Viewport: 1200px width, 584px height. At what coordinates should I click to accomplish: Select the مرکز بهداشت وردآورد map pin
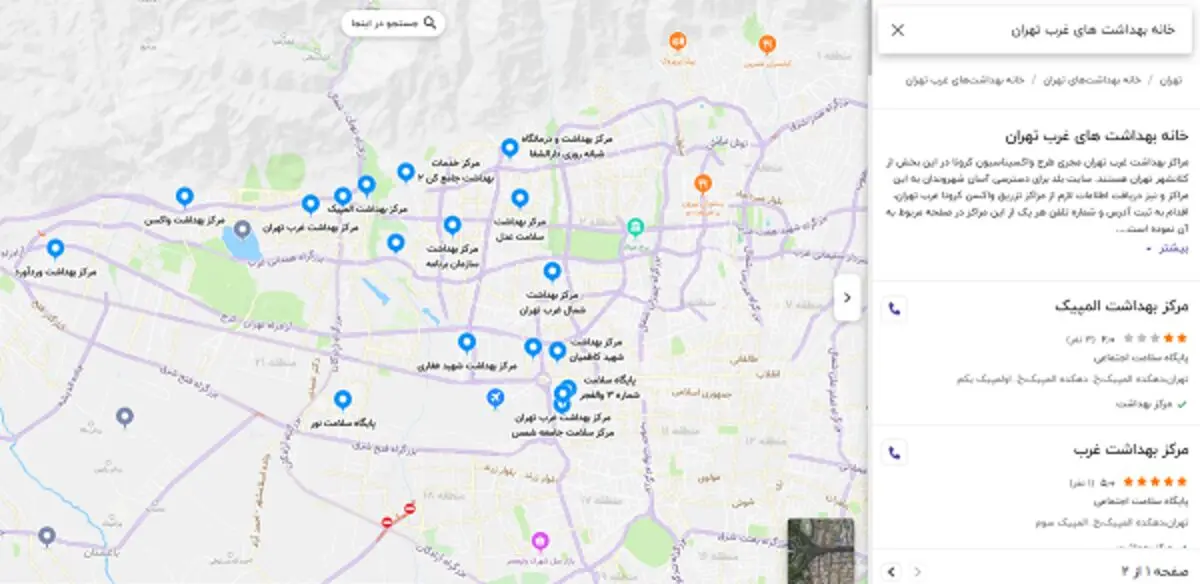click(55, 249)
